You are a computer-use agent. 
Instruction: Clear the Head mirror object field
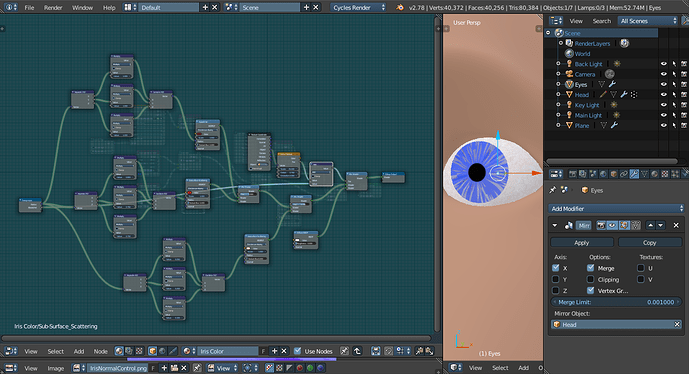pyautogui.click(x=677, y=324)
